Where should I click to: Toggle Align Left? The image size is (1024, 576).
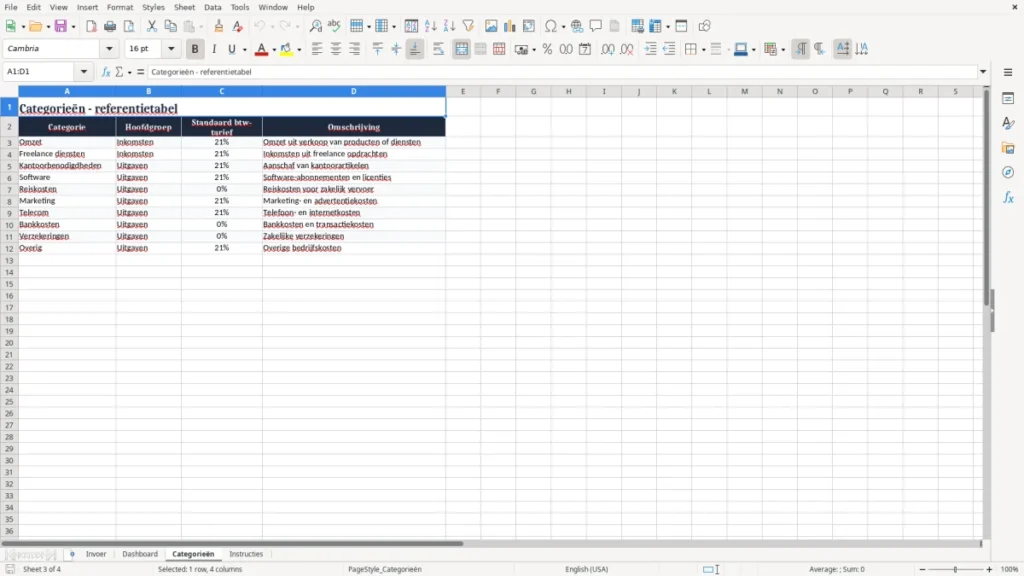317,49
